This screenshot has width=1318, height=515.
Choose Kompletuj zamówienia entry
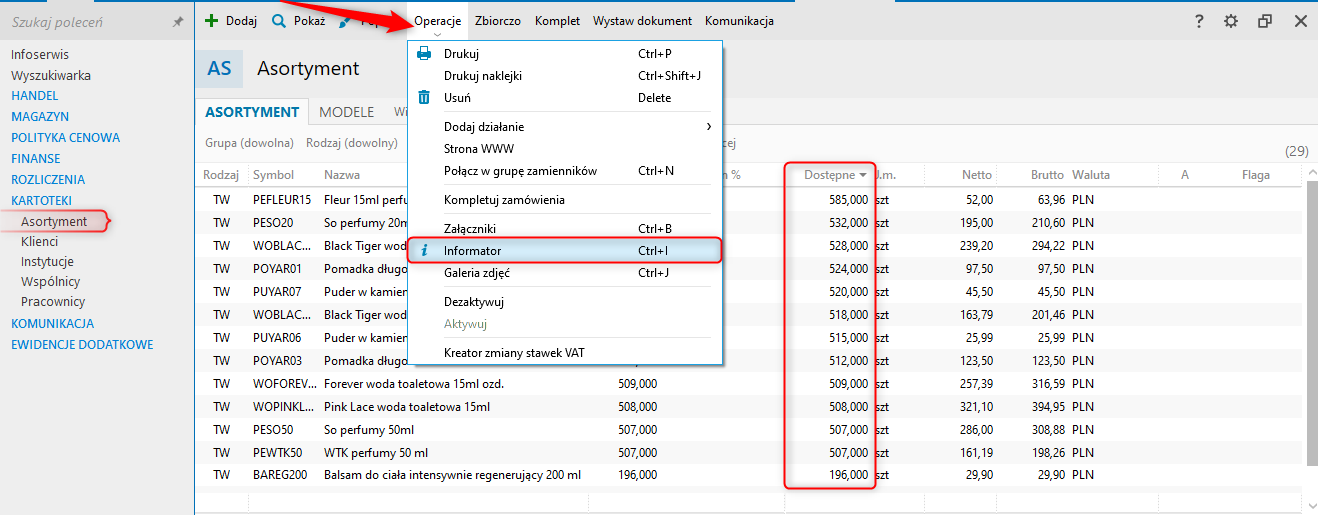565,199
